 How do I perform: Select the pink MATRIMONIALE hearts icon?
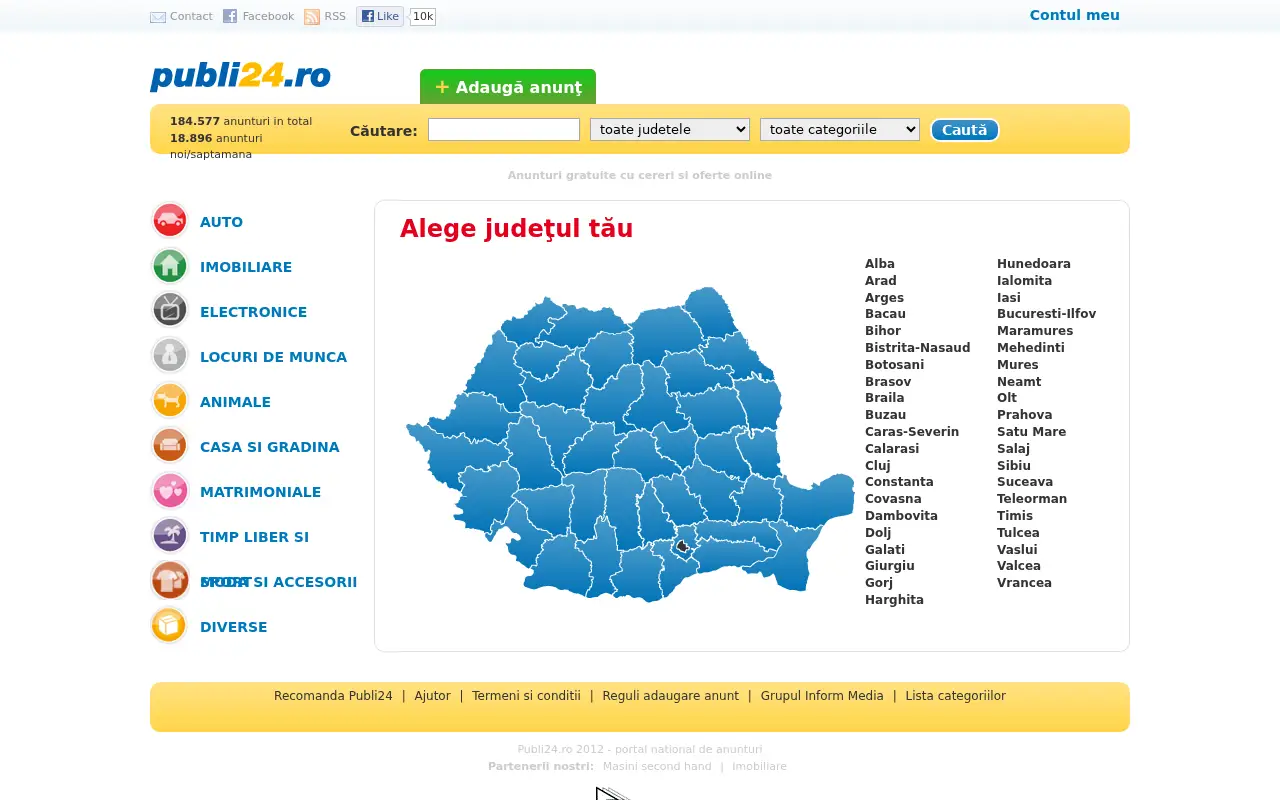[170, 490]
